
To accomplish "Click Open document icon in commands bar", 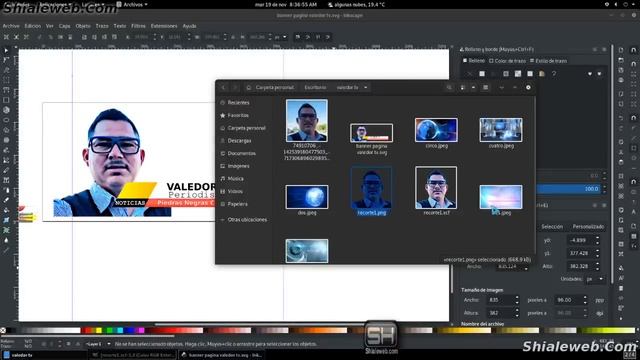I will tap(621, 60).
